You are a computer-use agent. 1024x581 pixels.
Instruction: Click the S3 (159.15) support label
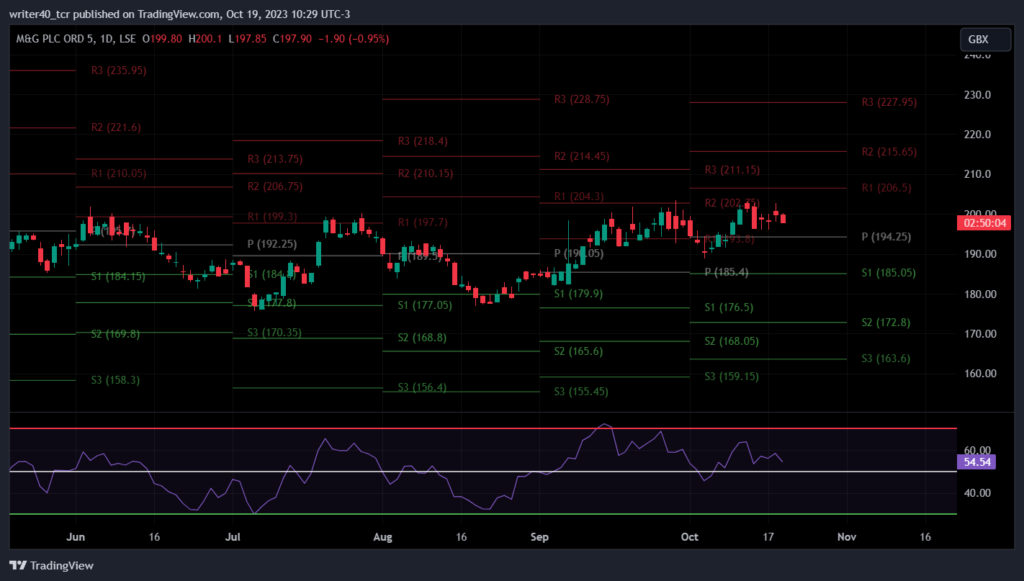731,377
